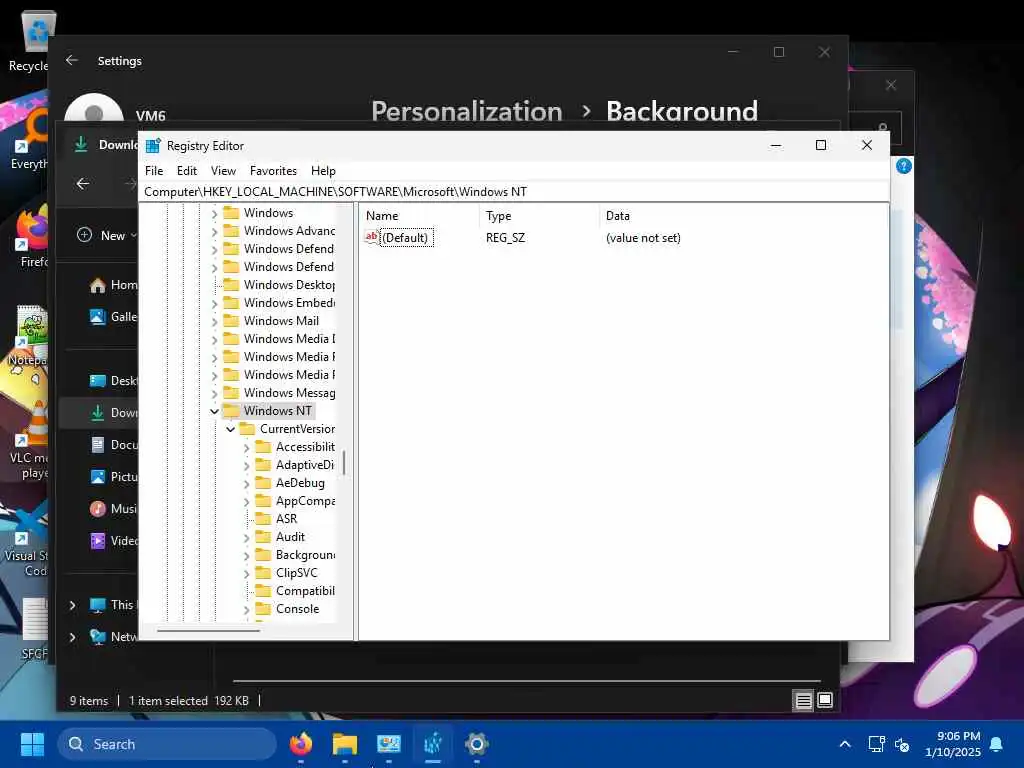The image size is (1024, 768).
Task: Select the Windows NT key
Action: (x=278, y=411)
